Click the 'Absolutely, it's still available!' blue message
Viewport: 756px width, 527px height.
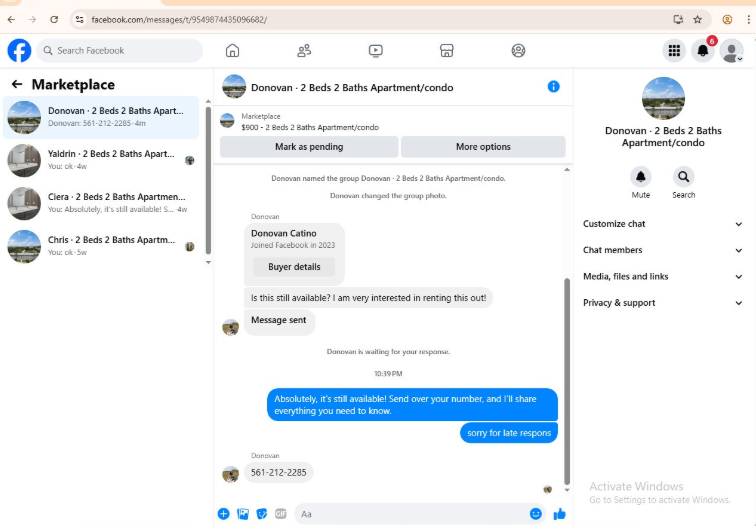(412, 405)
